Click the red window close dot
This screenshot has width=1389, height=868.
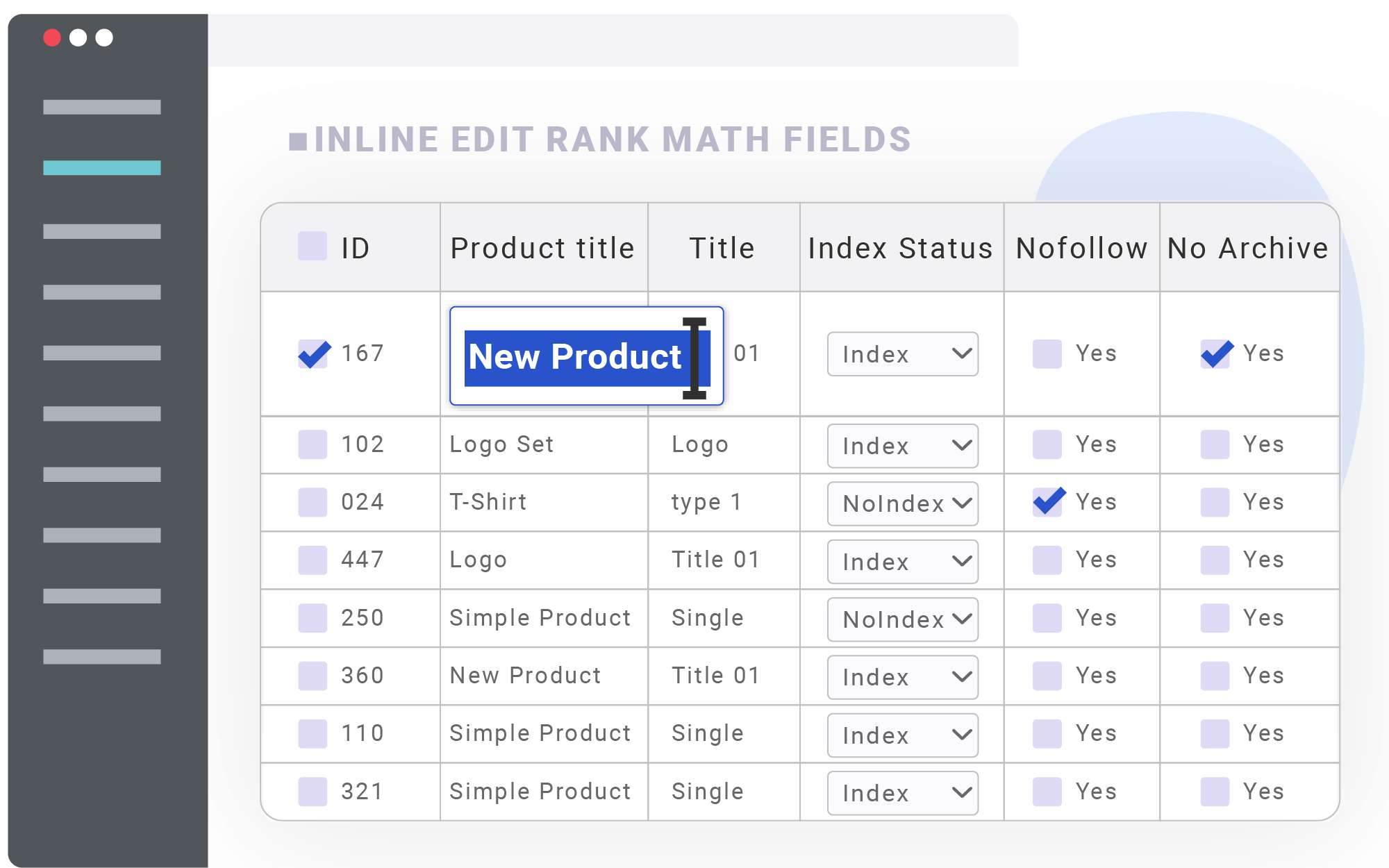(x=52, y=37)
